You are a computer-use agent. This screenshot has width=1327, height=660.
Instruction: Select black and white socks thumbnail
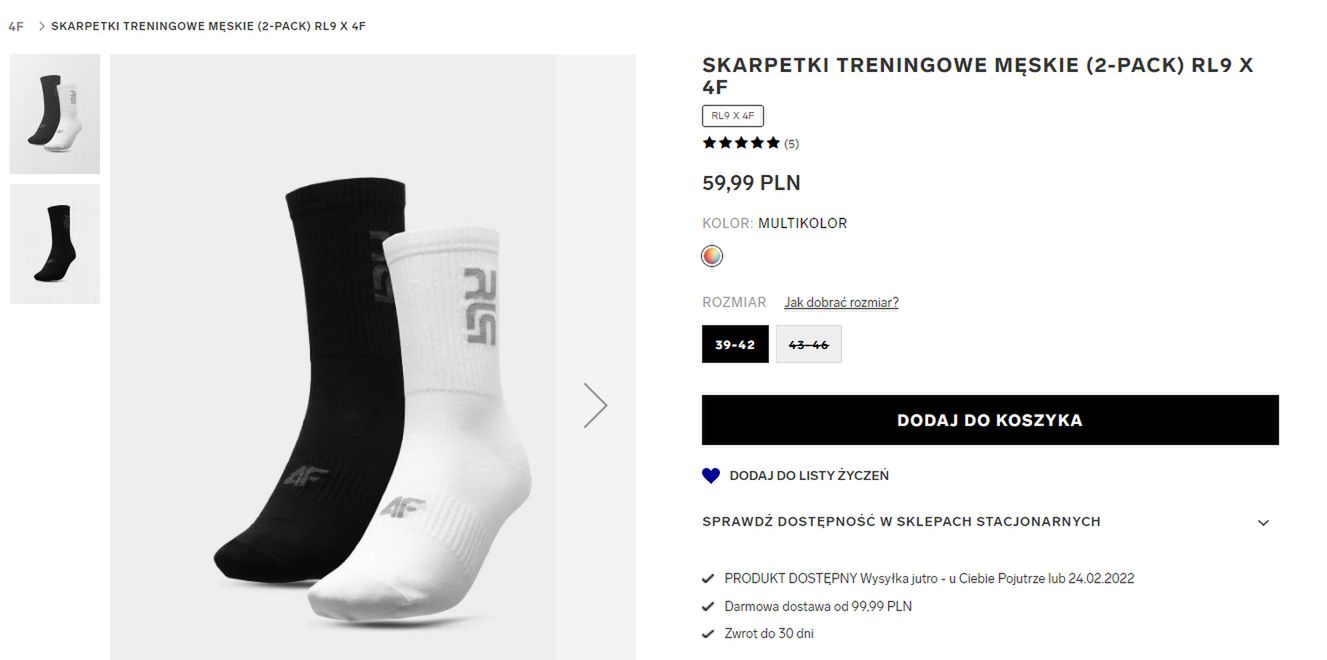pos(55,114)
